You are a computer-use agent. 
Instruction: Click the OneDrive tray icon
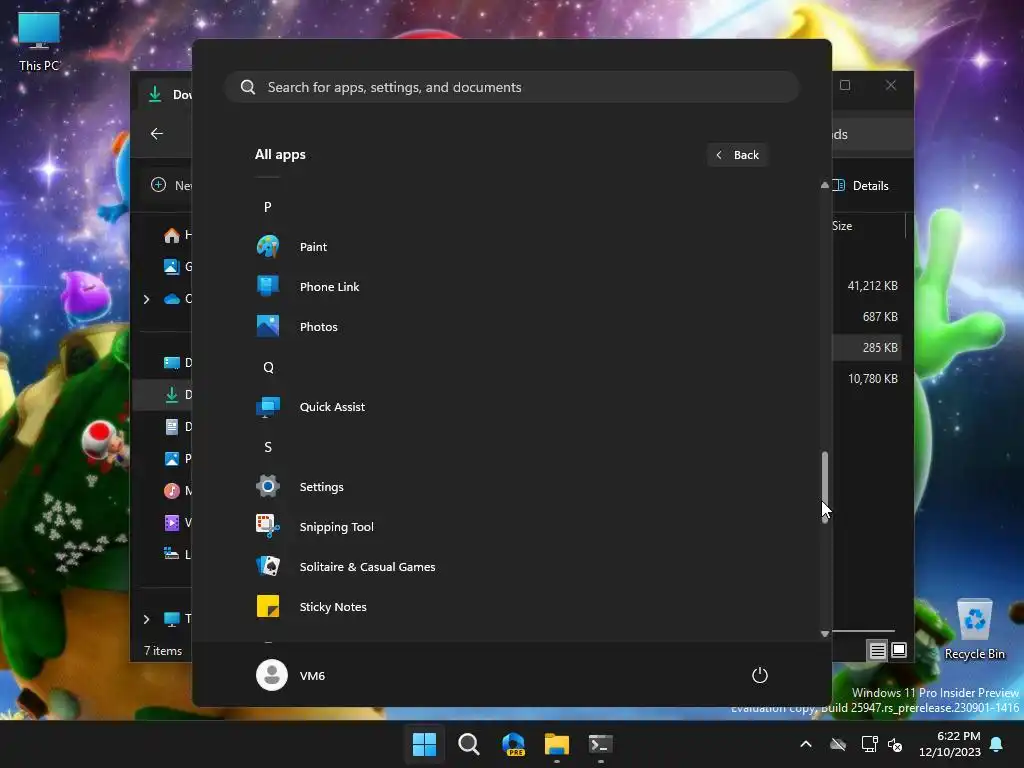click(x=838, y=744)
